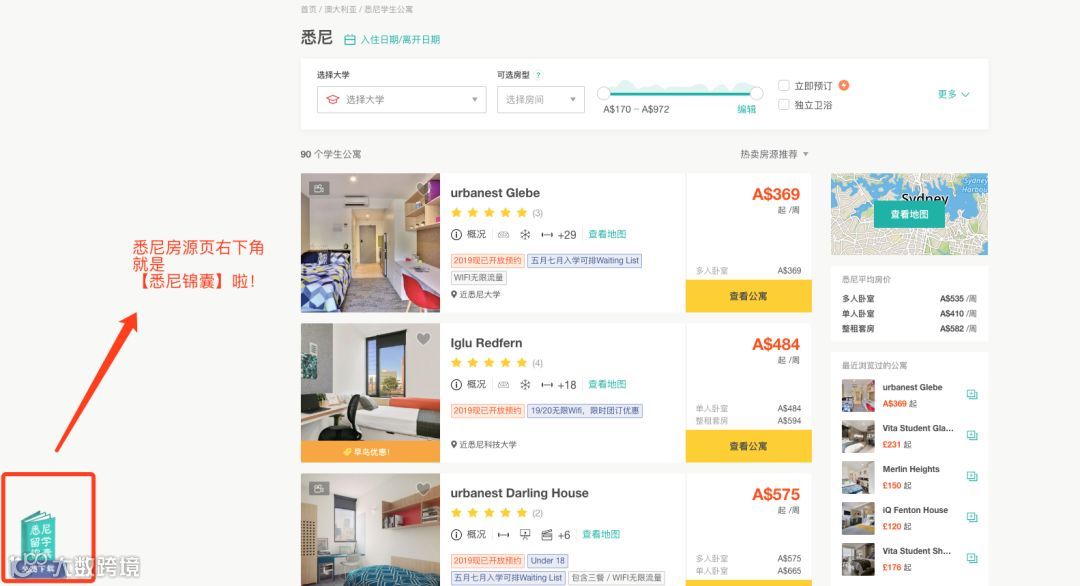
Task: Click compare icon next to Vita Student Gla...
Action: [972, 435]
